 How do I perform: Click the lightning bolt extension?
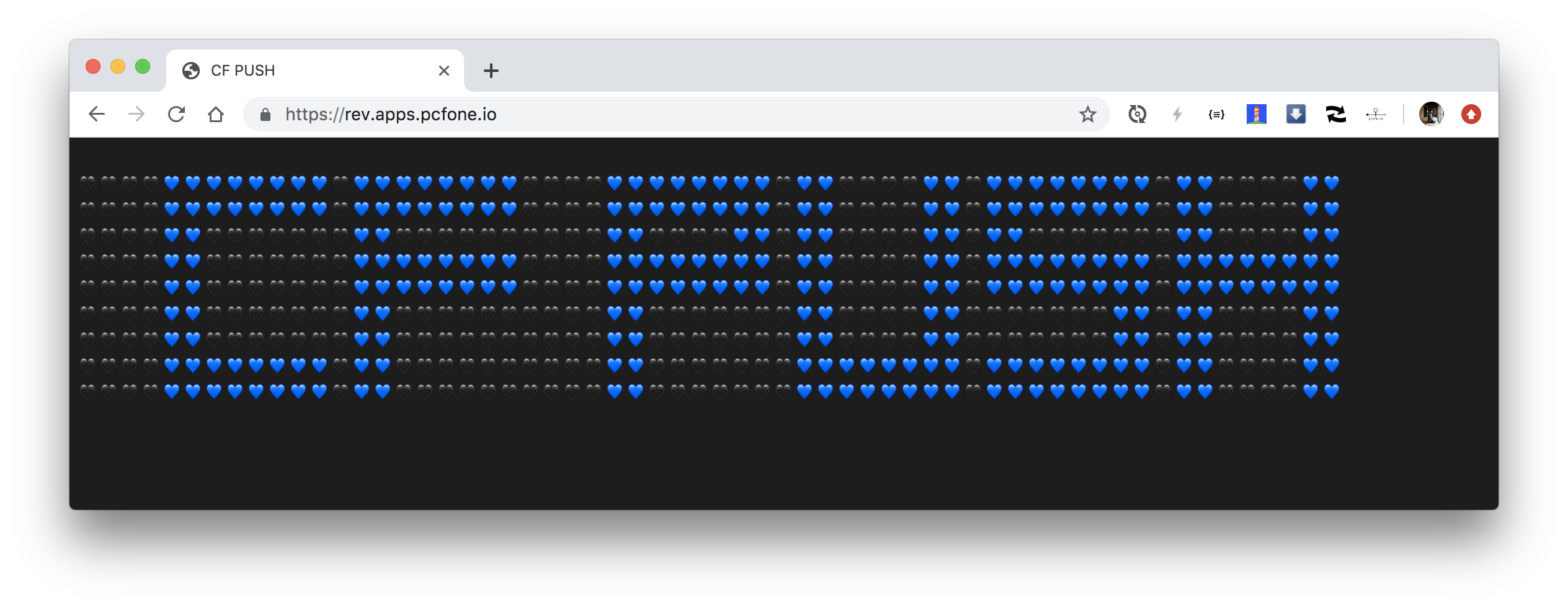1177,114
